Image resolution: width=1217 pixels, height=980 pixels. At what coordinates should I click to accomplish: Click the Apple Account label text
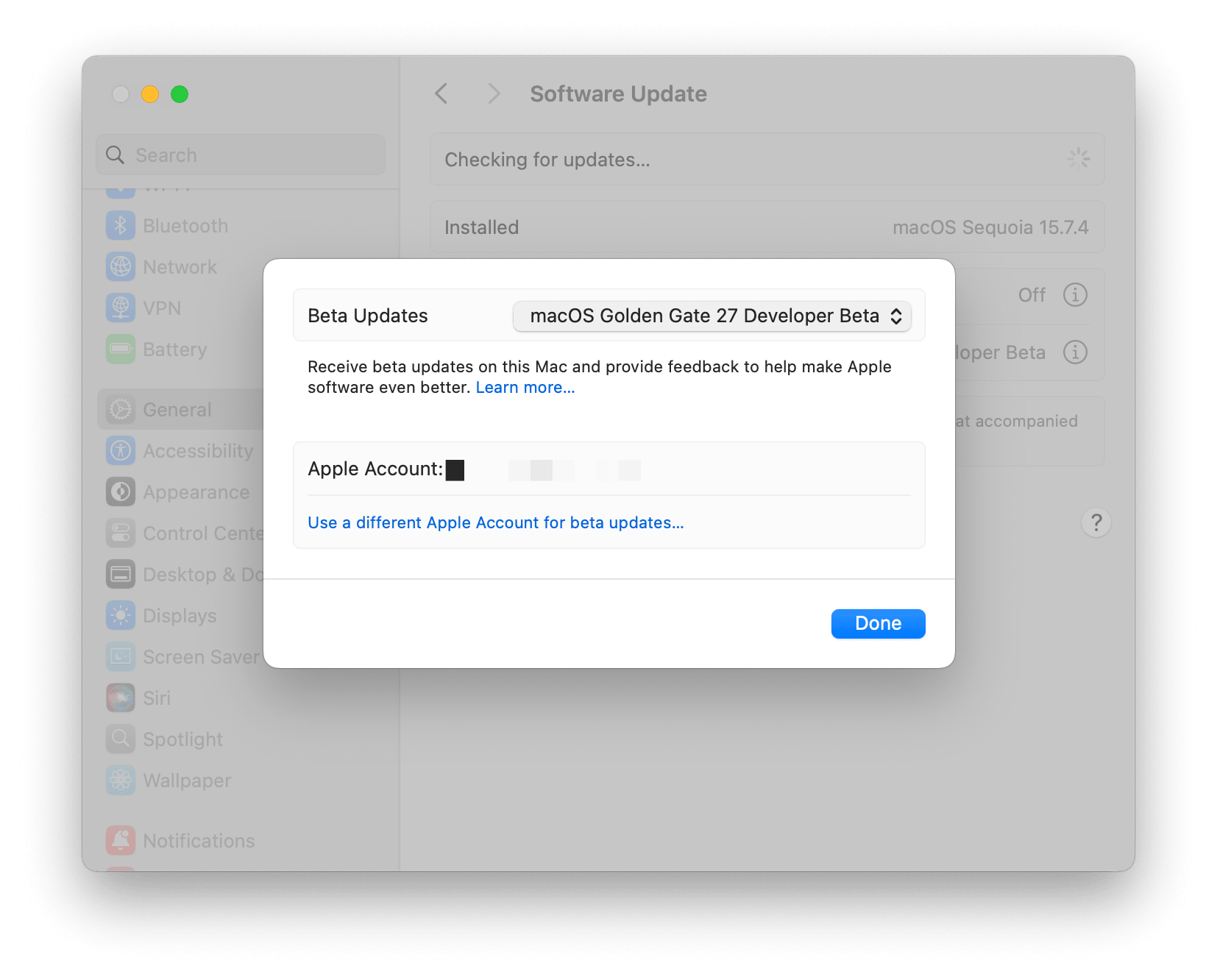click(x=375, y=469)
